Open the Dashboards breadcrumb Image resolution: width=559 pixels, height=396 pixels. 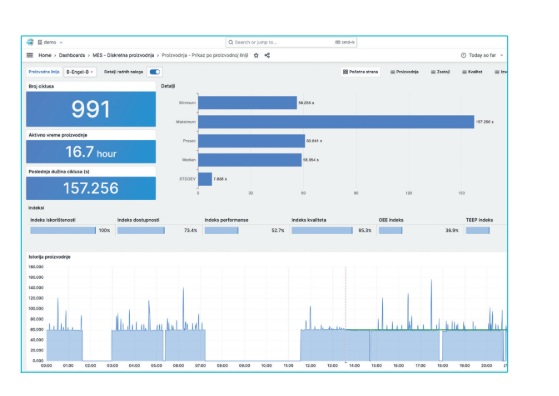(72, 55)
